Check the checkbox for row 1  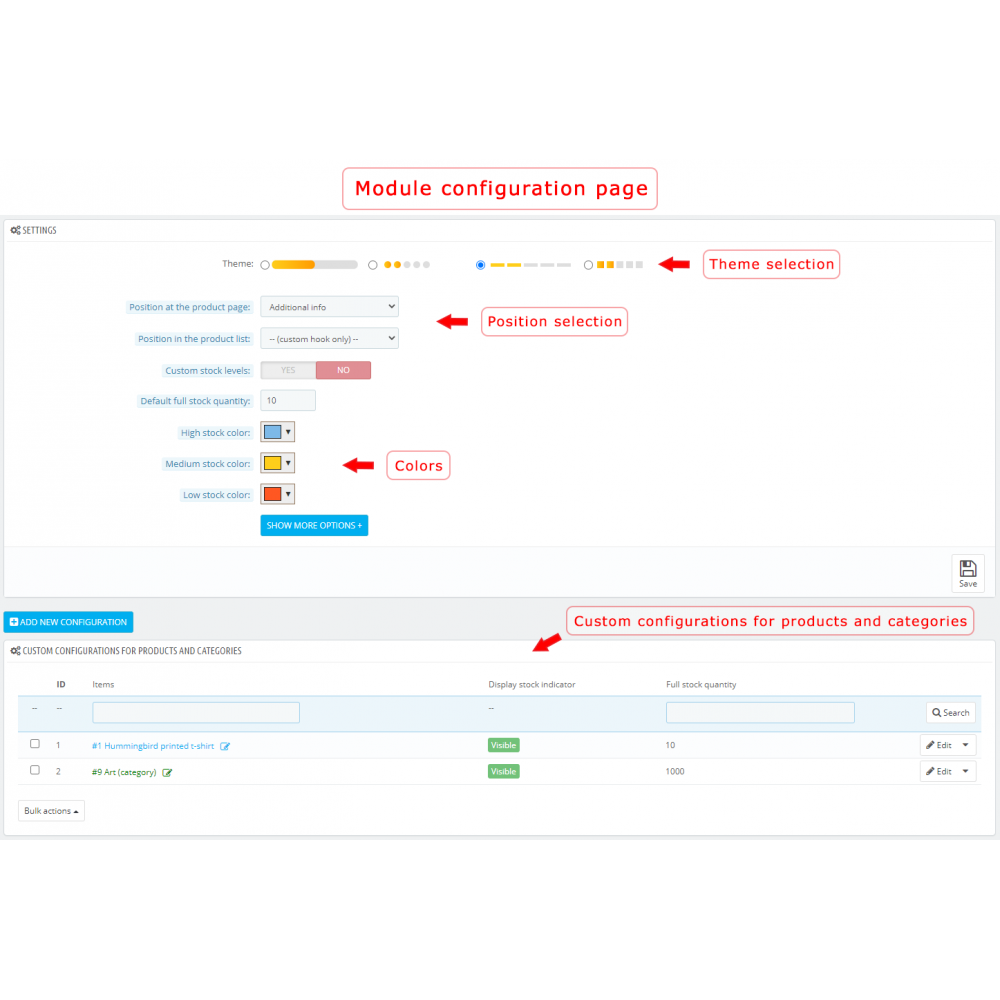[35, 743]
